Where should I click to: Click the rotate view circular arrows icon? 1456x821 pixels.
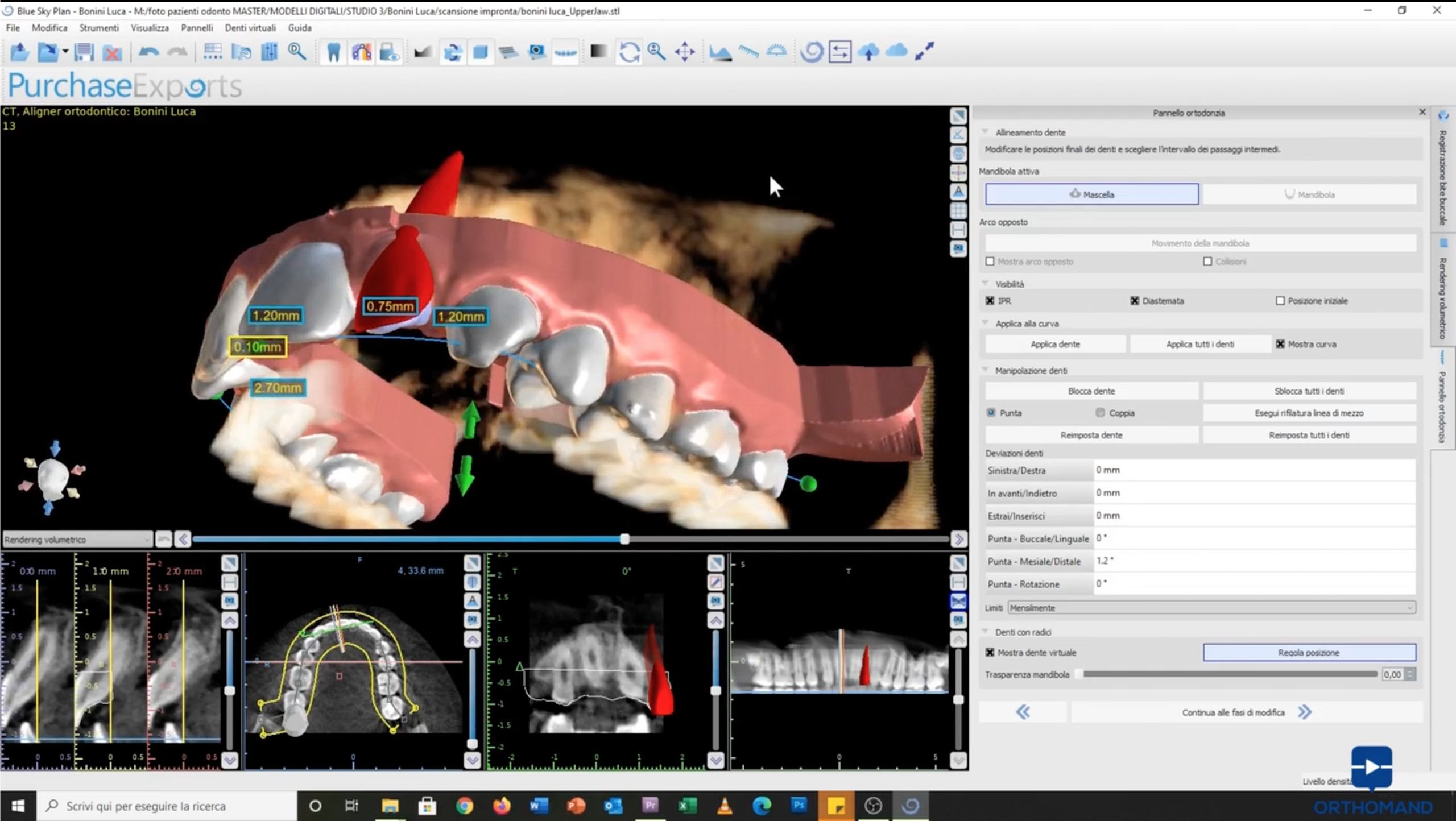pos(629,52)
